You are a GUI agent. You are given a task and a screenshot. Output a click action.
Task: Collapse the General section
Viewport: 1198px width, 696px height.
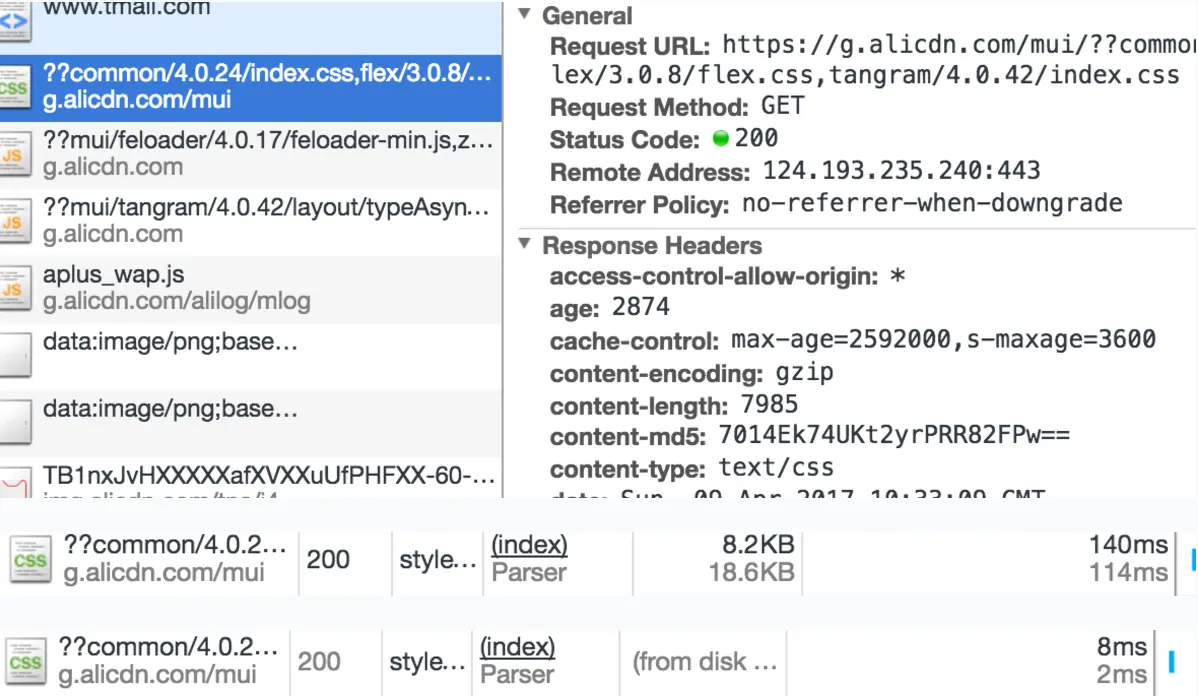[x=524, y=16]
